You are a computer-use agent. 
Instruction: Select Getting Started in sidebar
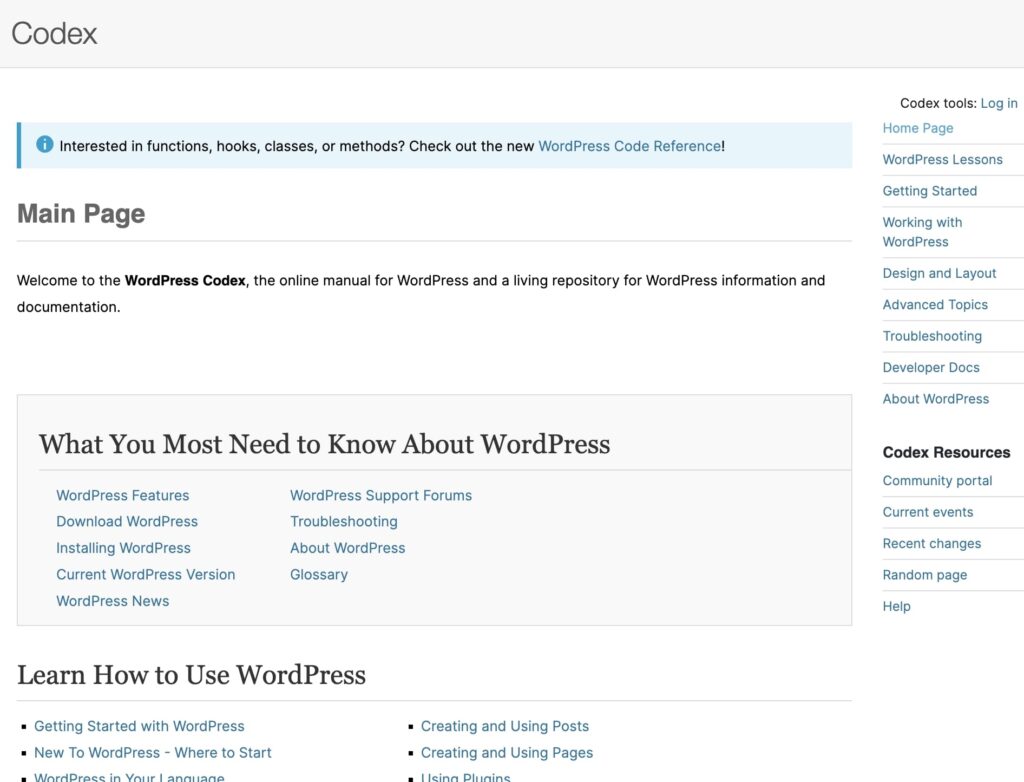[929, 191]
